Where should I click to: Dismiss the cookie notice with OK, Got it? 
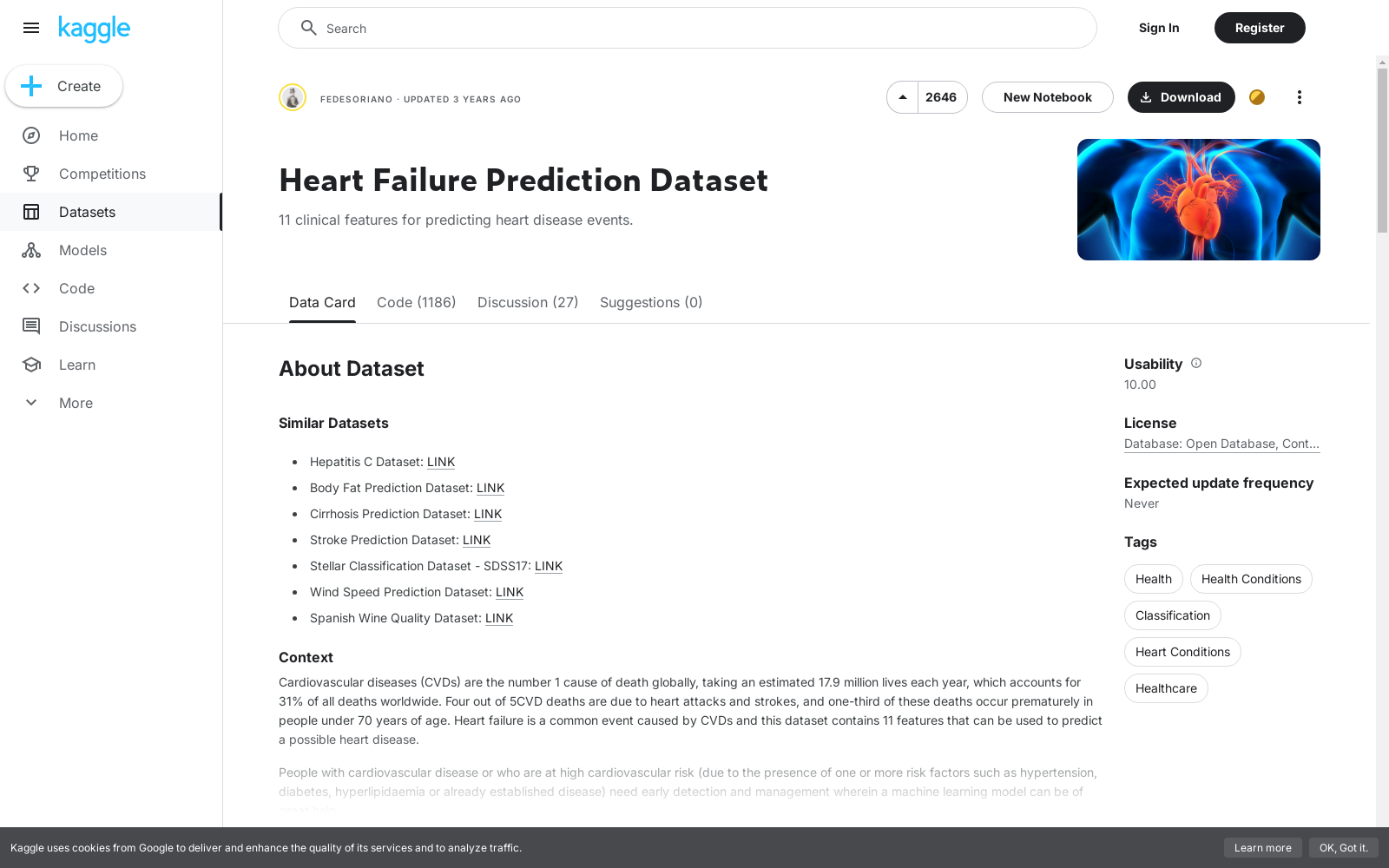click(1344, 848)
